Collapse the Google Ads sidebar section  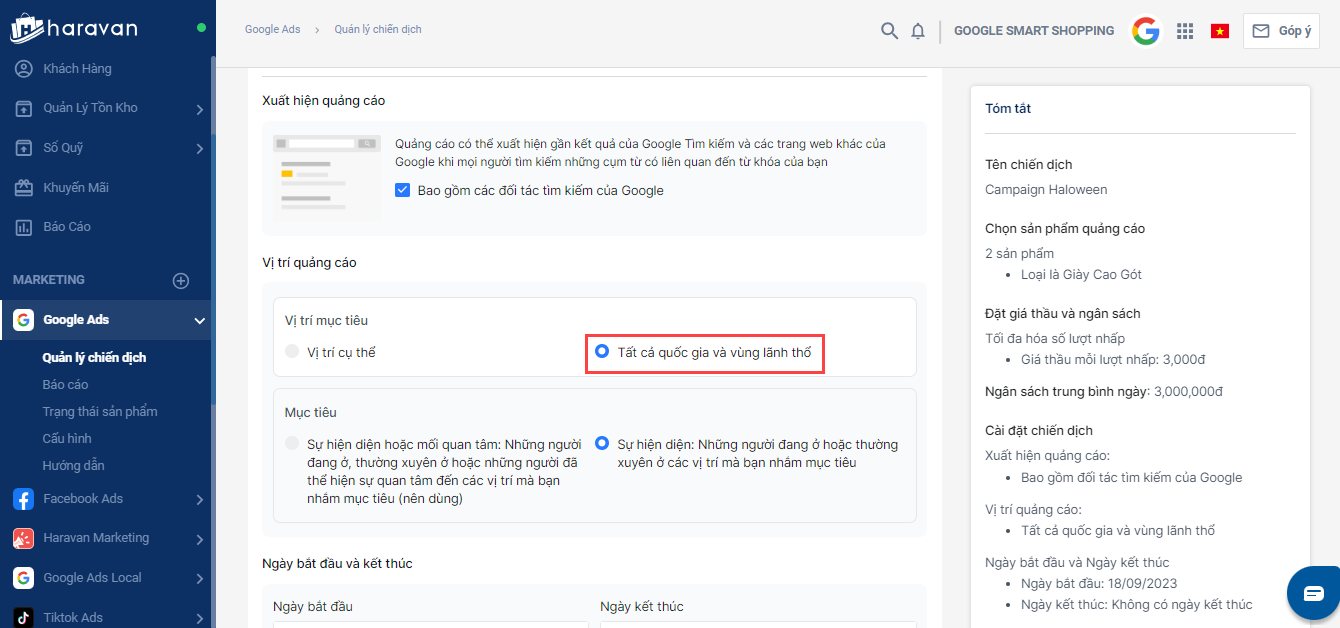[199, 321]
